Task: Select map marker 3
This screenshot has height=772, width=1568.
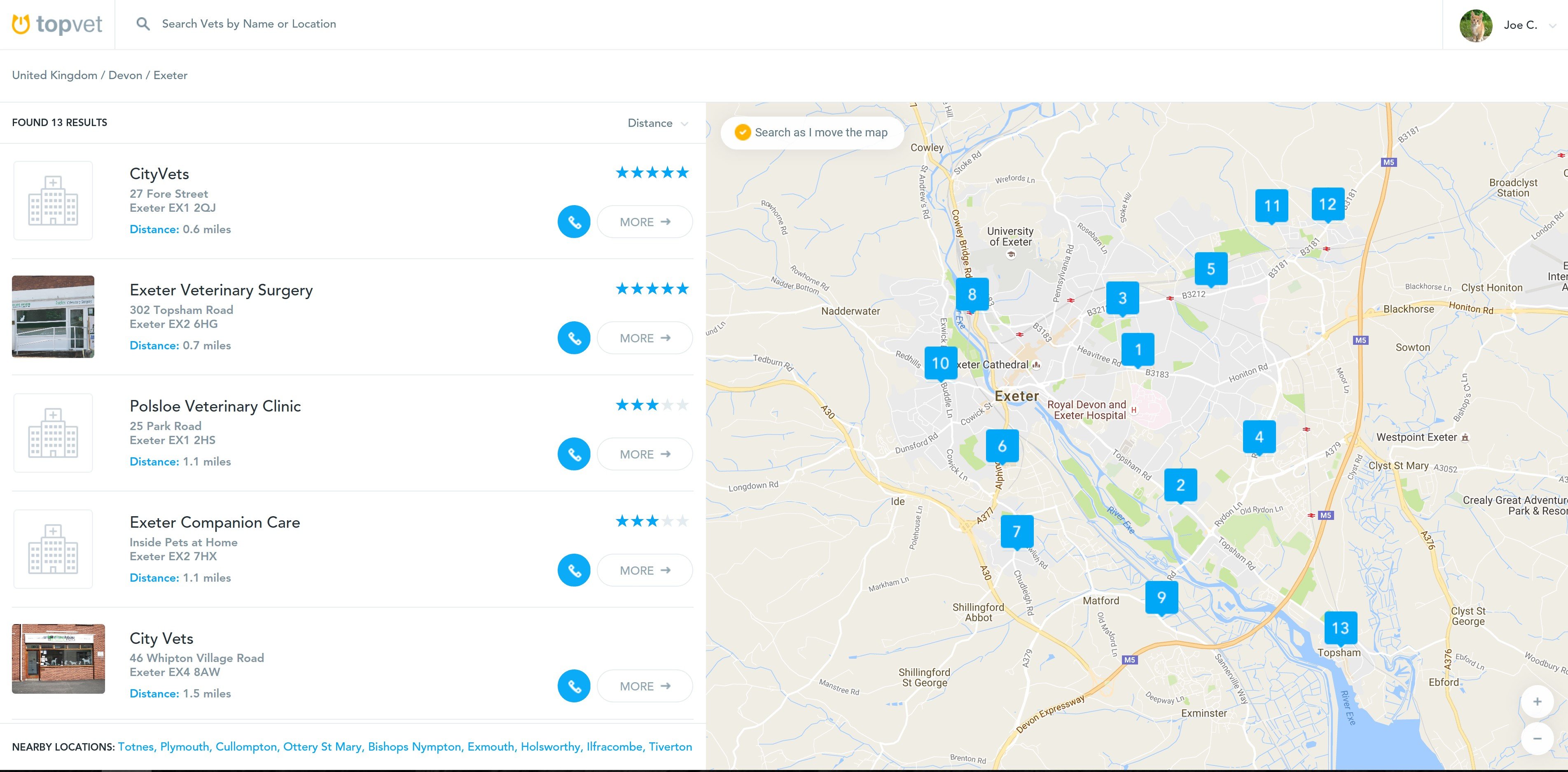Action: point(1122,298)
